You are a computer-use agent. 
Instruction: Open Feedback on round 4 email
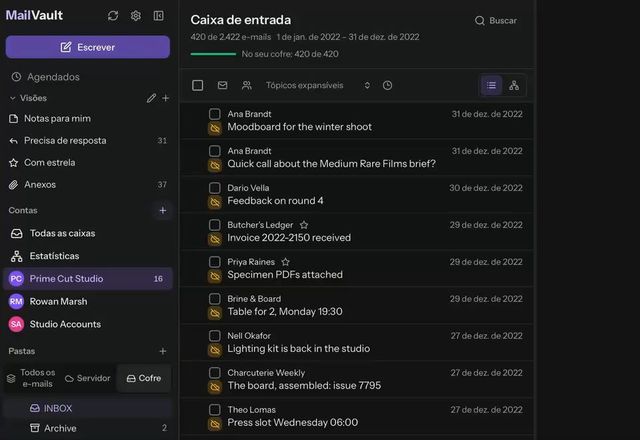[x=357, y=194]
